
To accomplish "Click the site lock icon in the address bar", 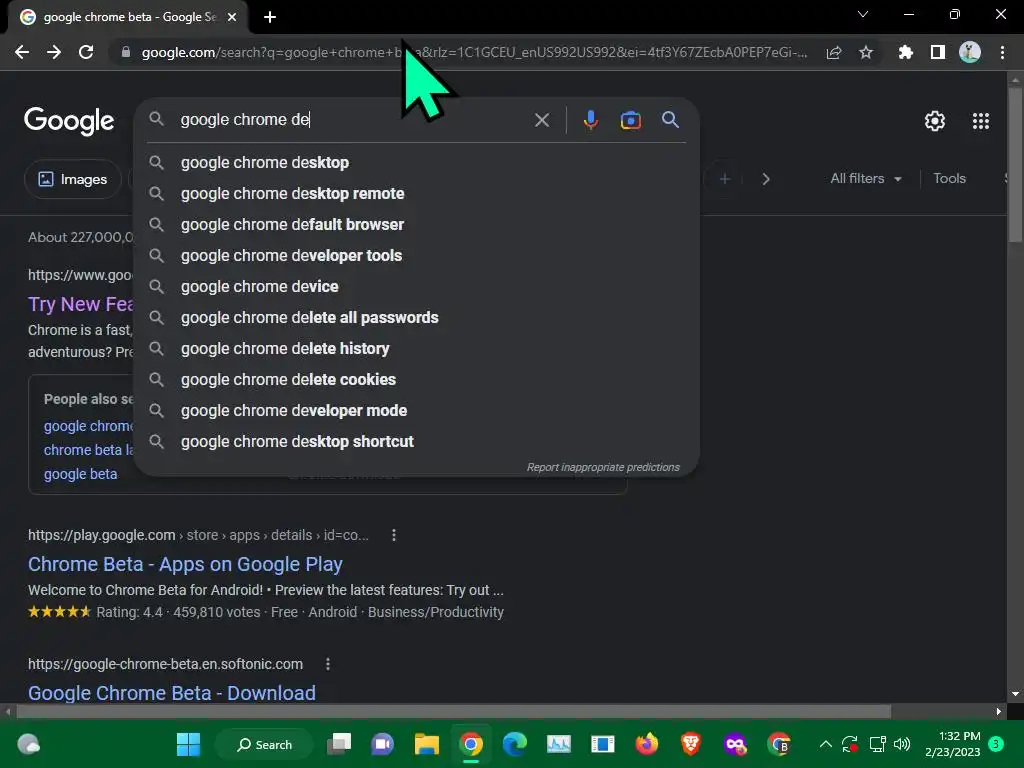I will coord(126,52).
